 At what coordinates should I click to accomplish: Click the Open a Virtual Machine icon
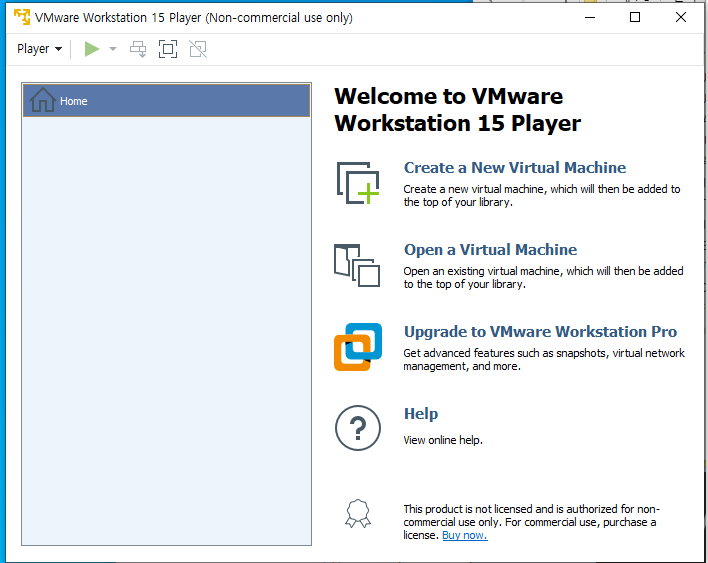pyautogui.click(x=357, y=265)
